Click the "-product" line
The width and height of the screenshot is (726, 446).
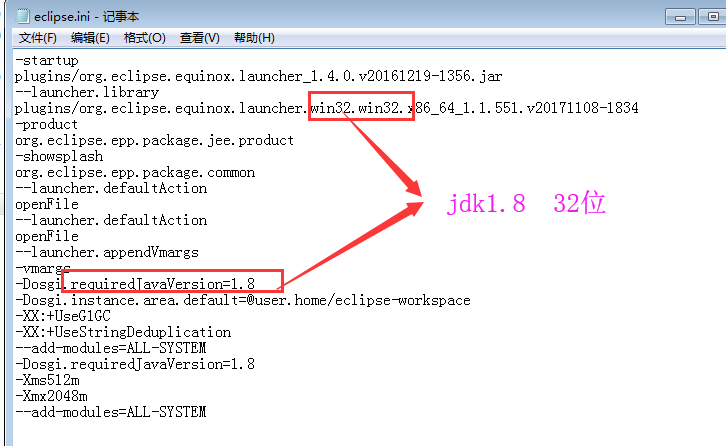coord(46,125)
